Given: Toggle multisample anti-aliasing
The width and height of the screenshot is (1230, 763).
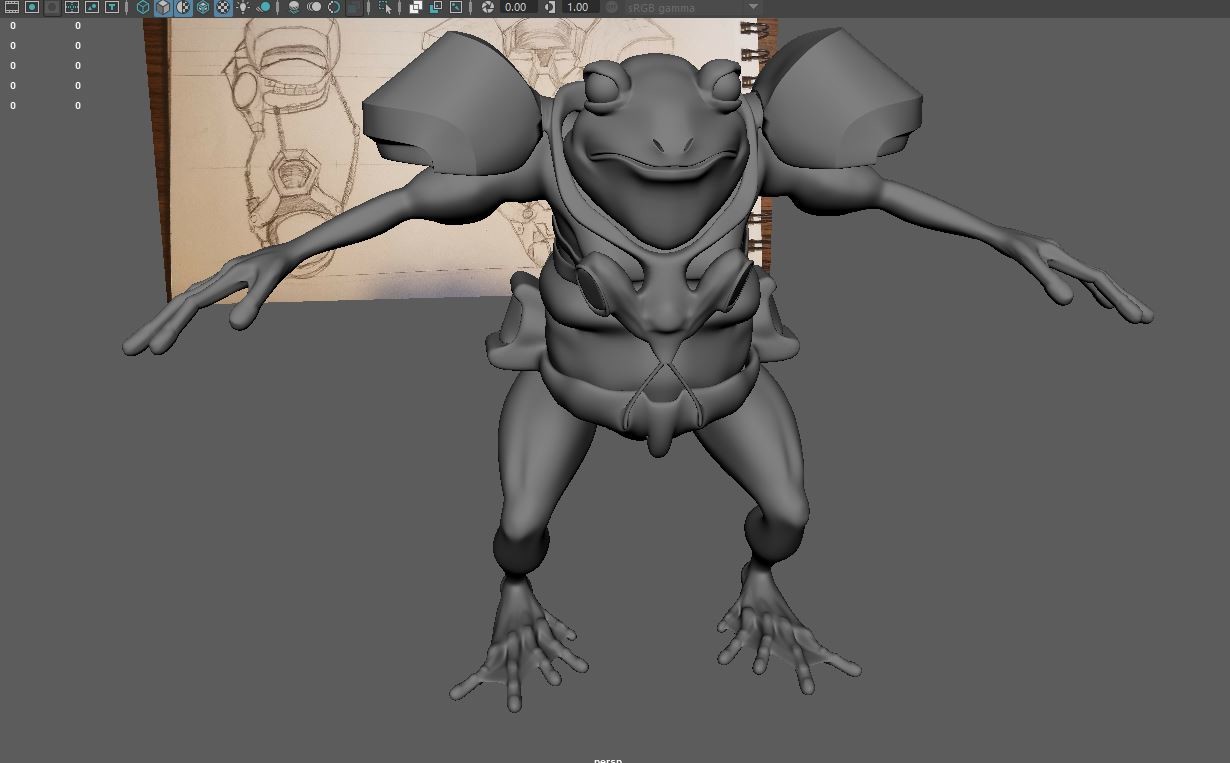Looking at the screenshot, I should (x=333, y=8).
